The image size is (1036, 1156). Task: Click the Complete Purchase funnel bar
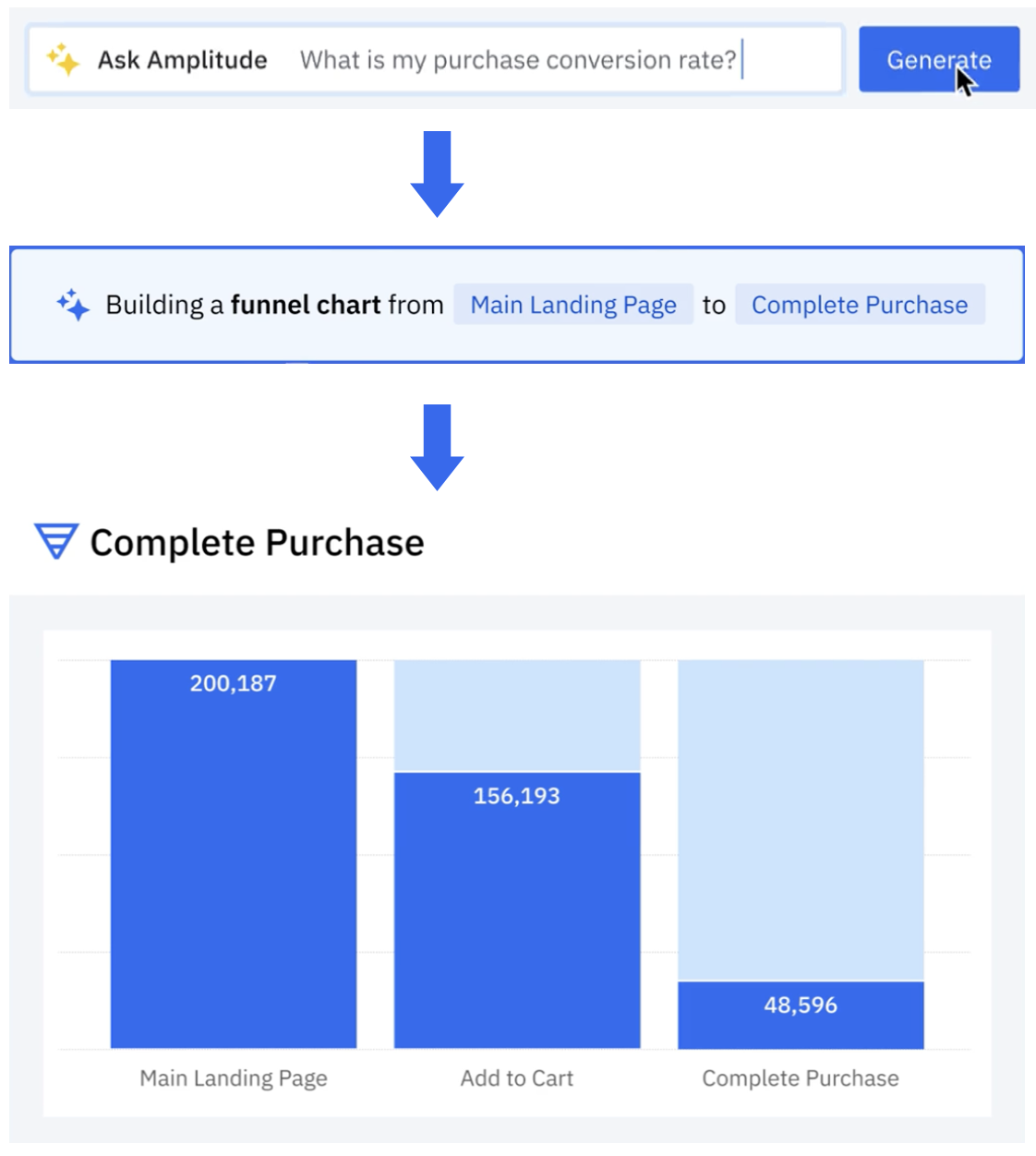click(x=801, y=1014)
